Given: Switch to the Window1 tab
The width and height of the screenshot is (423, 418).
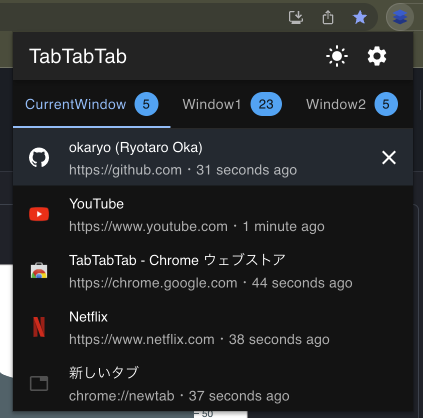Looking at the screenshot, I should 232,104.
